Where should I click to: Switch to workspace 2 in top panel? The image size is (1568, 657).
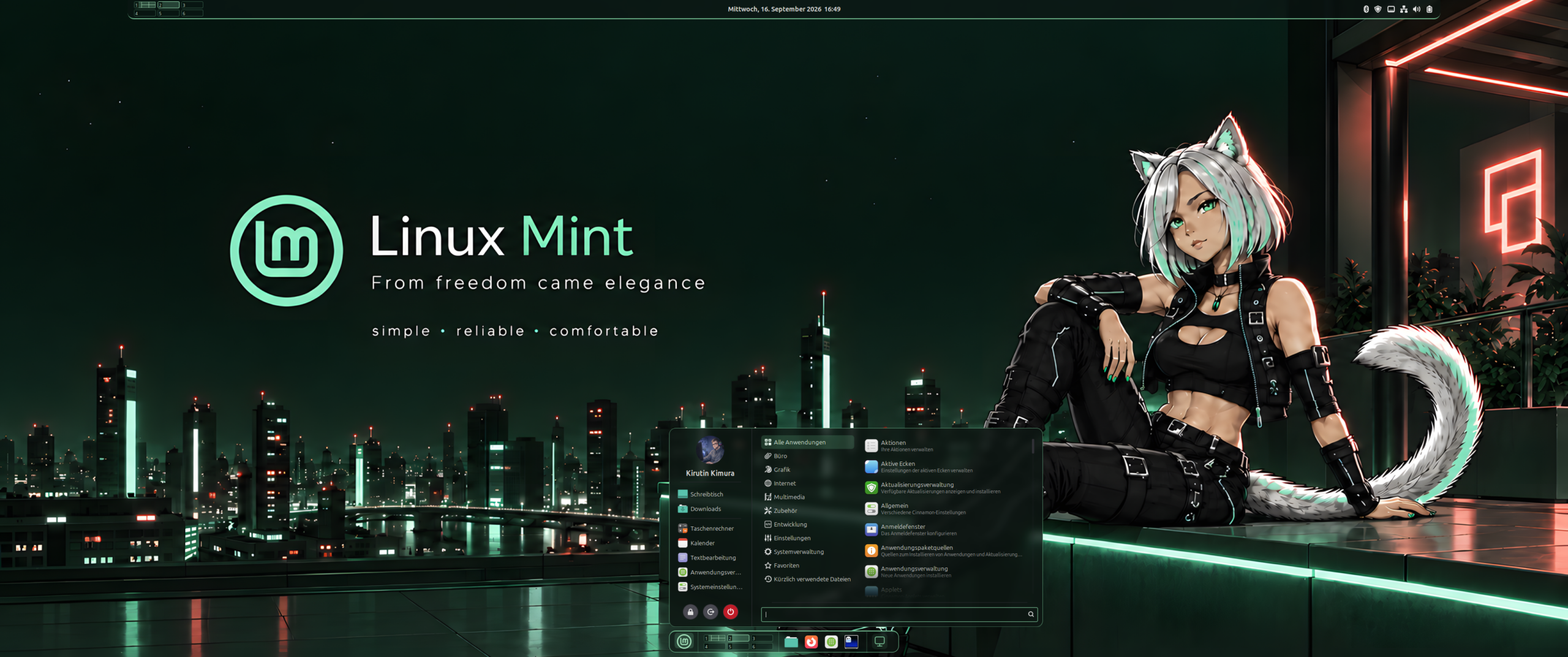click(168, 5)
